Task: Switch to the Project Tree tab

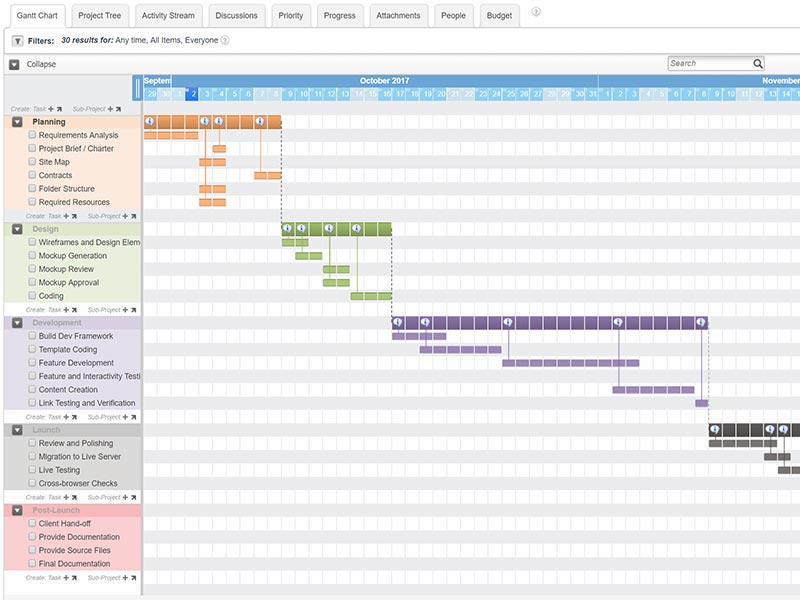Action: (100, 16)
